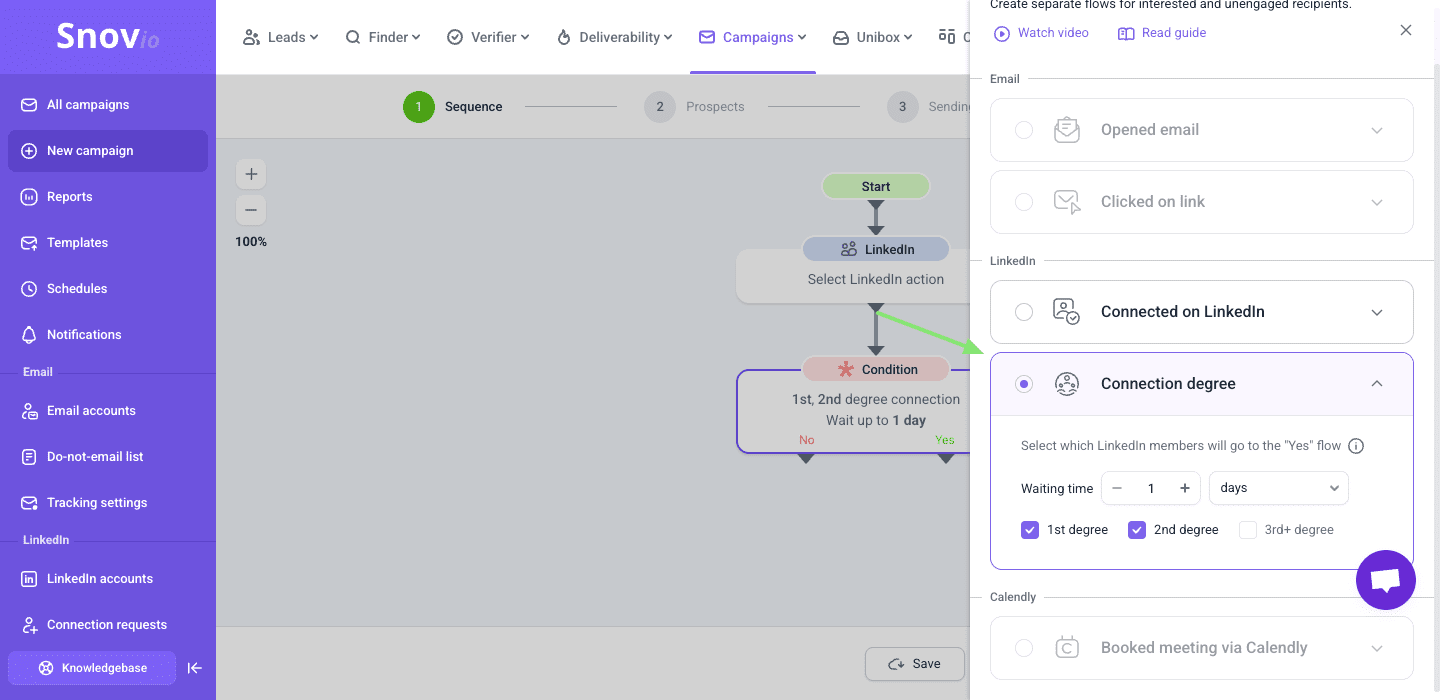Click the info icon beside Yes flow text

pyautogui.click(x=1356, y=446)
